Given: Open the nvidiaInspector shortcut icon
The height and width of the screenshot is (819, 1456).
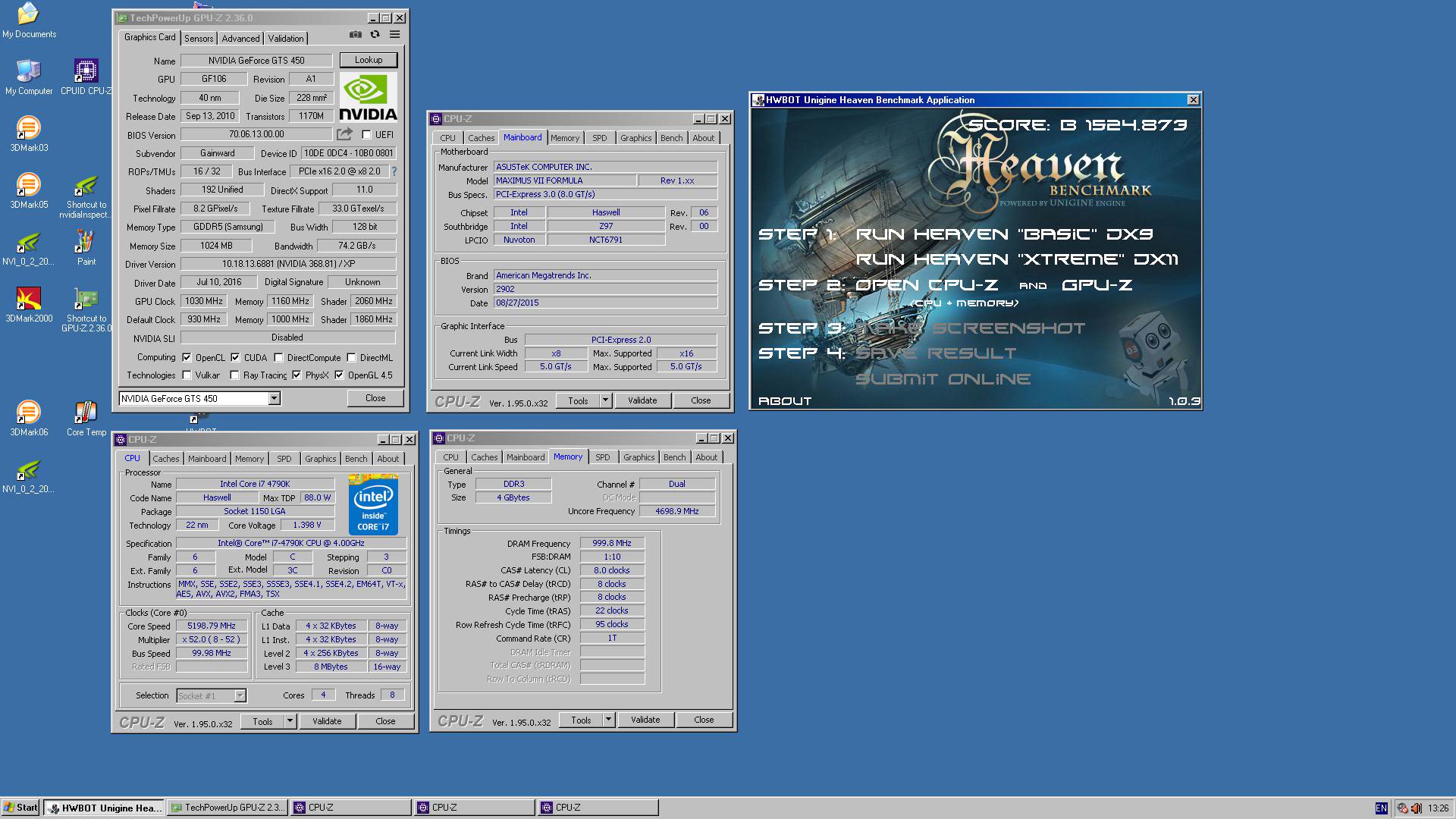Looking at the screenshot, I should pyautogui.click(x=86, y=196).
